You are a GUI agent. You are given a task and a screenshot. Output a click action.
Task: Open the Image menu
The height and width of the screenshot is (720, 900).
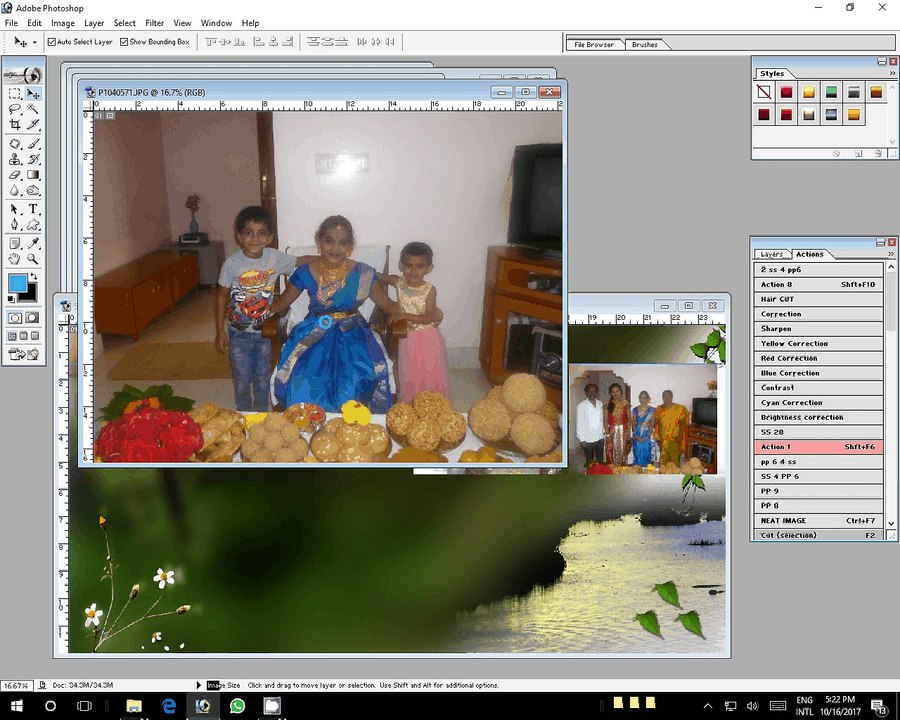click(x=63, y=23)
